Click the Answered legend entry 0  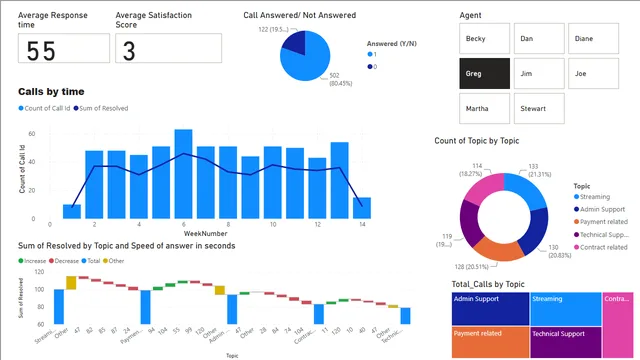[x=372, y=67]
